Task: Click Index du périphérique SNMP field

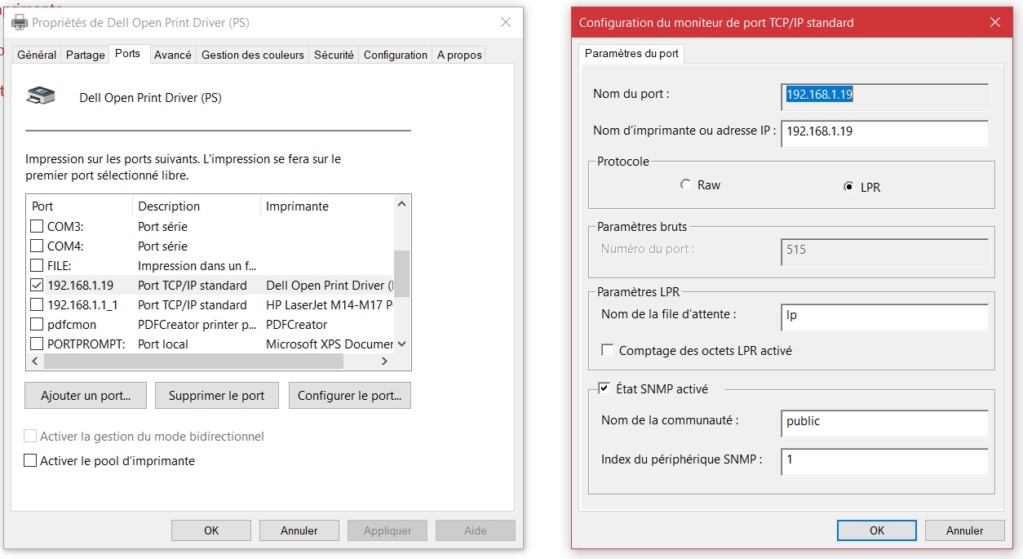Action: point(885,461)
